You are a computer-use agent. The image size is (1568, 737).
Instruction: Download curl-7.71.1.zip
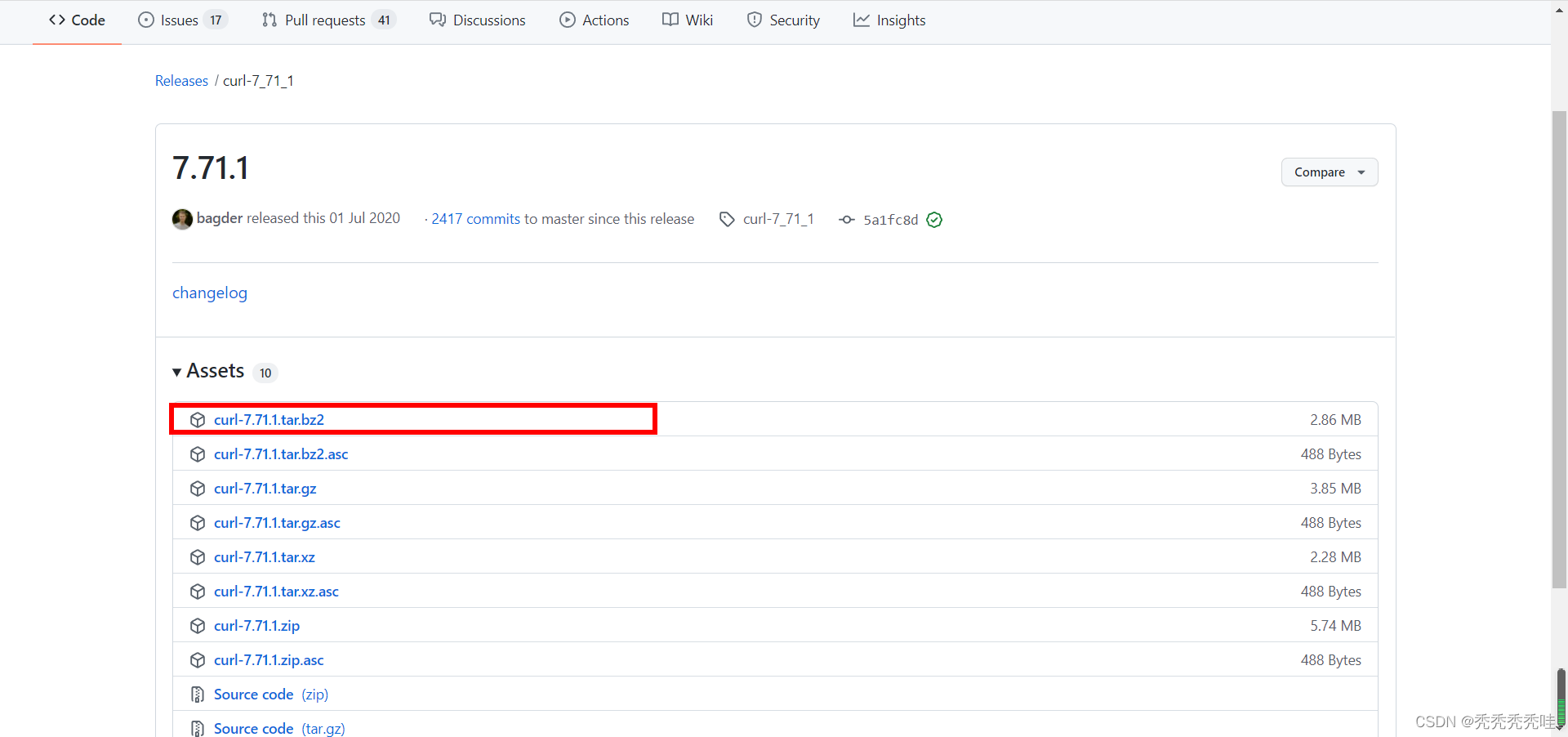pos(256,626)
